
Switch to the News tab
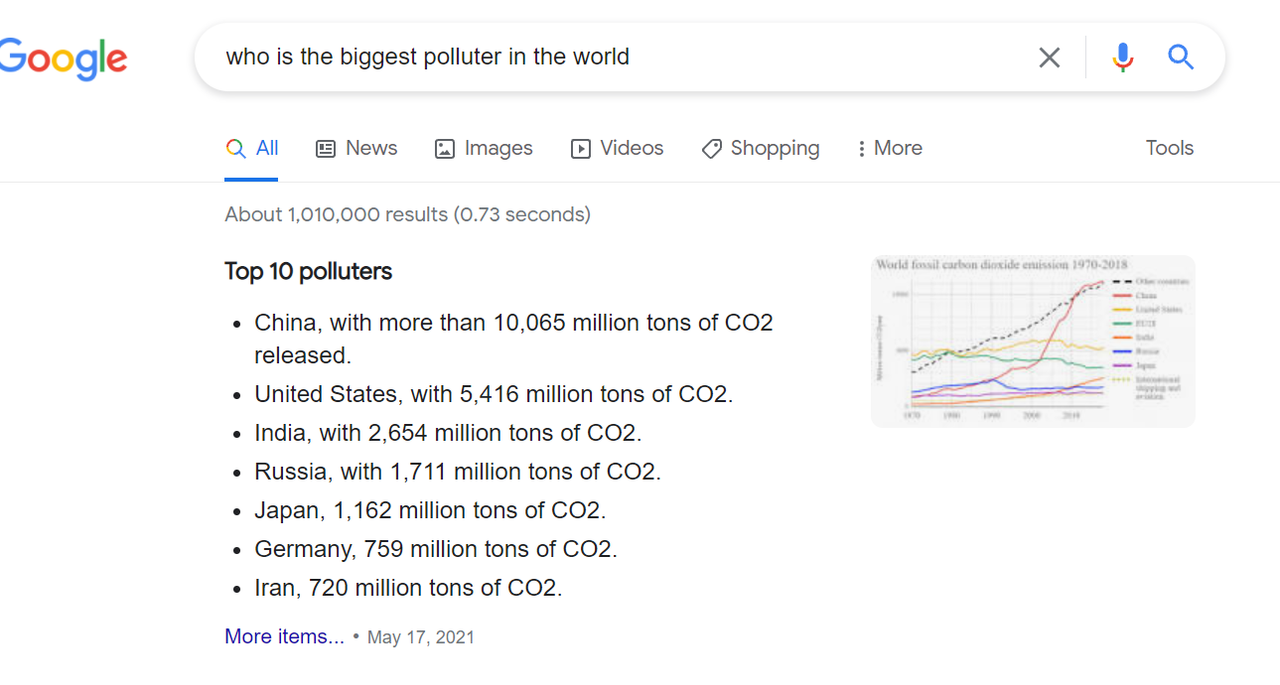pos(357,149)
